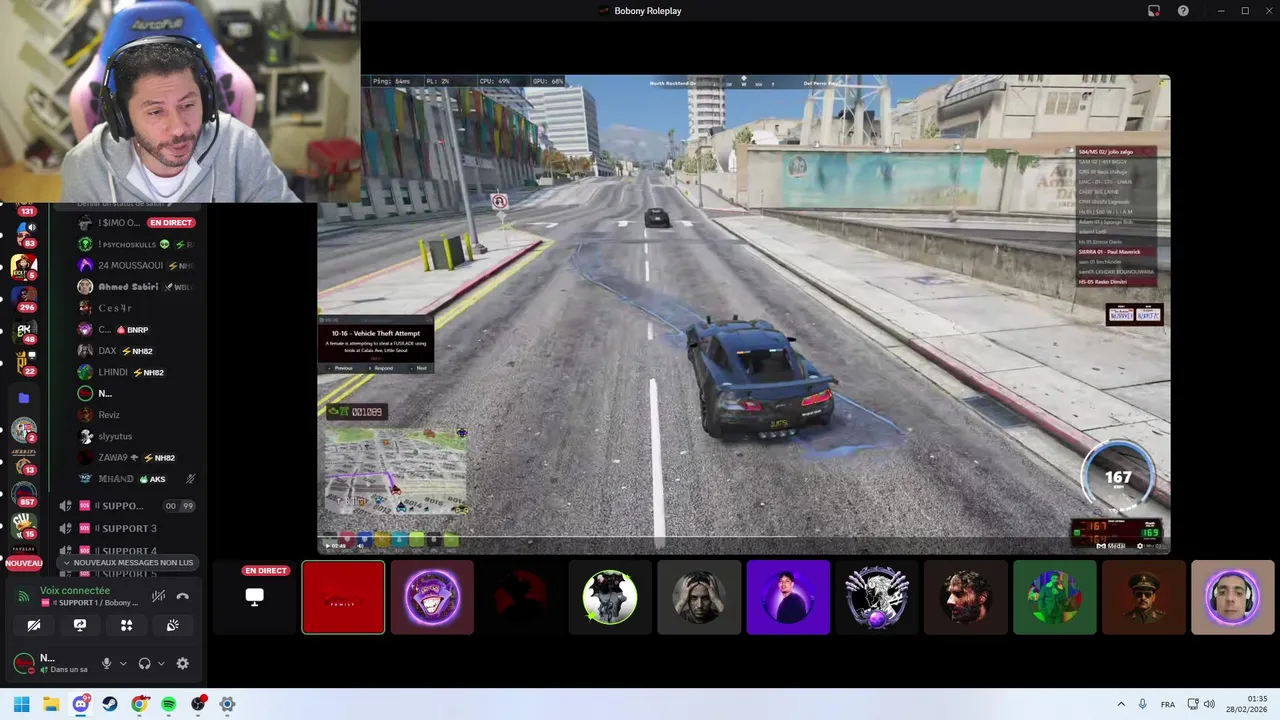Image resolution: width=1280 pixels, height=720 pixels.
Task: Open File Explorer from taskbar
Action: [51, 704]
